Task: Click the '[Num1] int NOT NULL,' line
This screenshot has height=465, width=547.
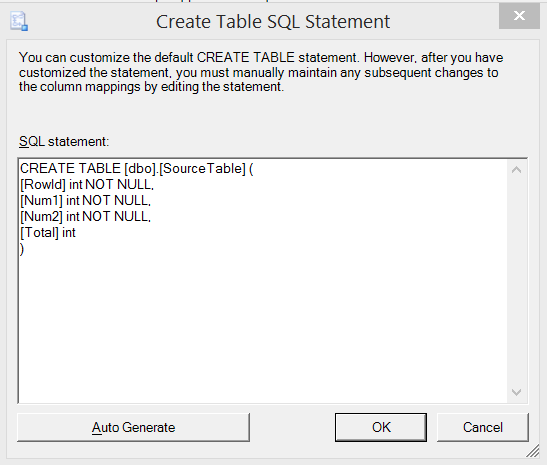Action: coord(85,201)
